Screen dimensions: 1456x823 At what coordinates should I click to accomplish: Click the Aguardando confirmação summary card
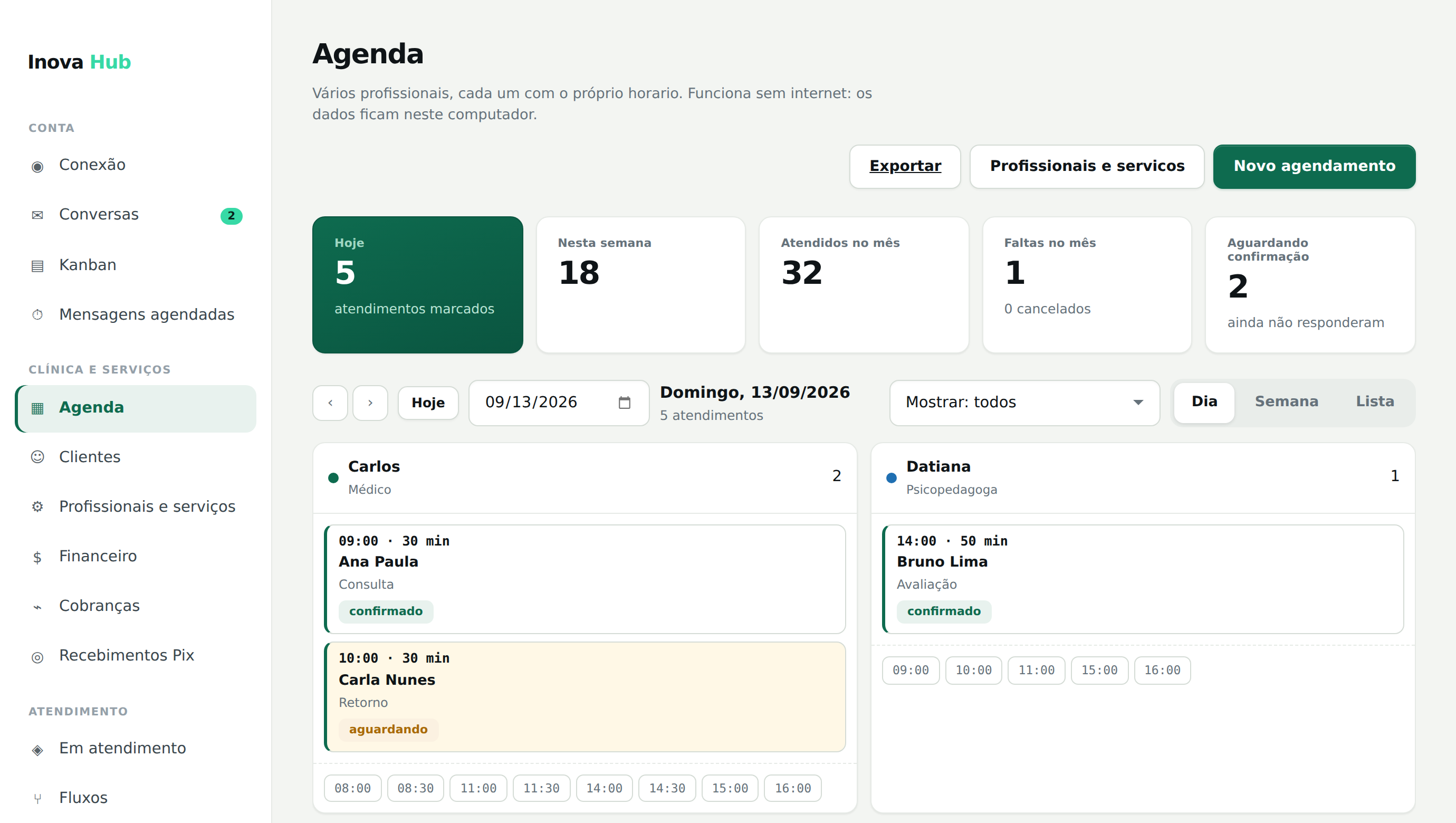1310,285
